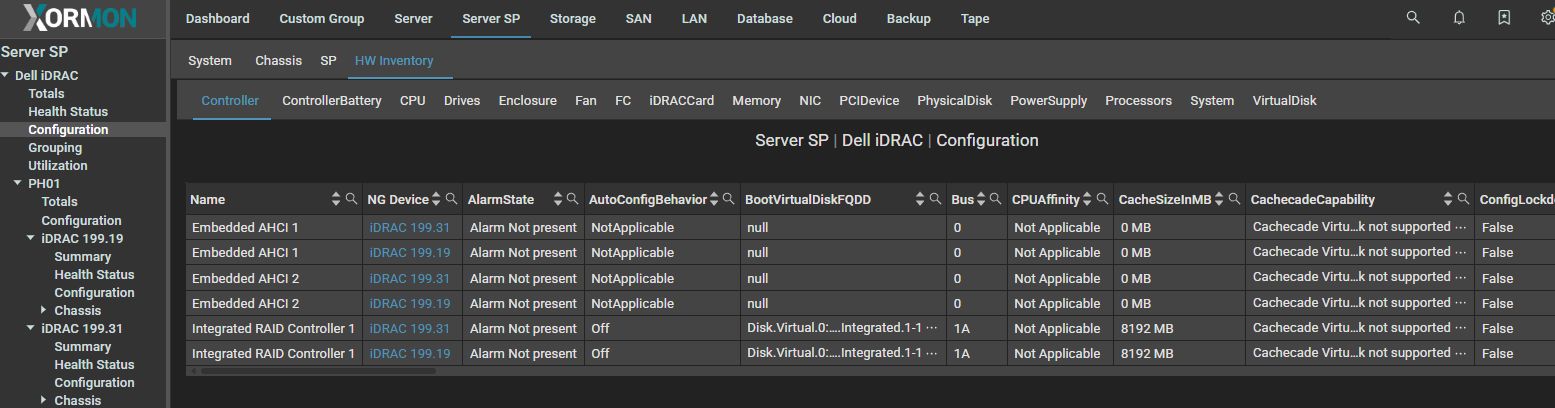Image resolution: width=1555 pixels, height=408 pixels.
Task: Collapse the PH01 tree node
Action: (x=18, y=183)
